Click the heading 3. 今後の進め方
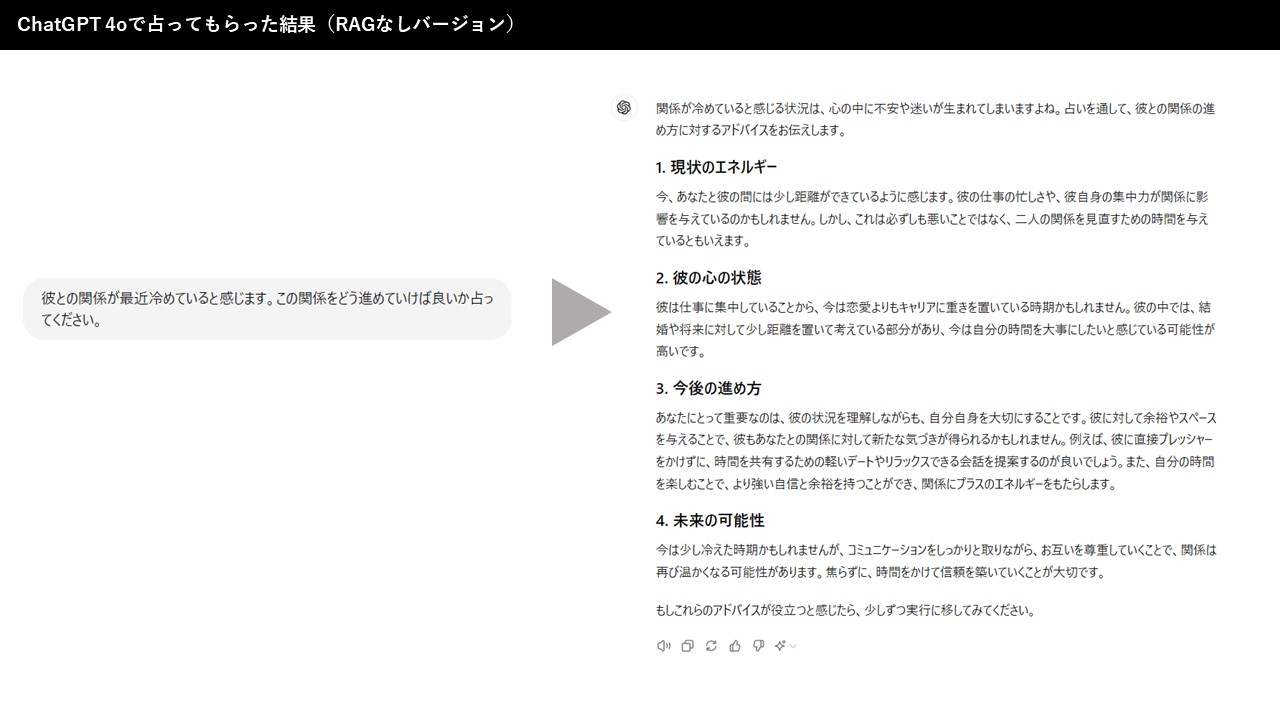Image resolution: width=1280 pixels, height=720 pixels. pos(709,388)
